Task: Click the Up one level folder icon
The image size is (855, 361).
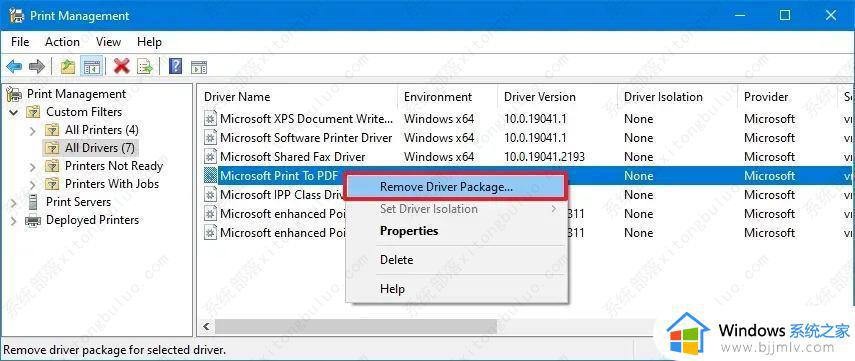Action: click(x=68, y=67)
